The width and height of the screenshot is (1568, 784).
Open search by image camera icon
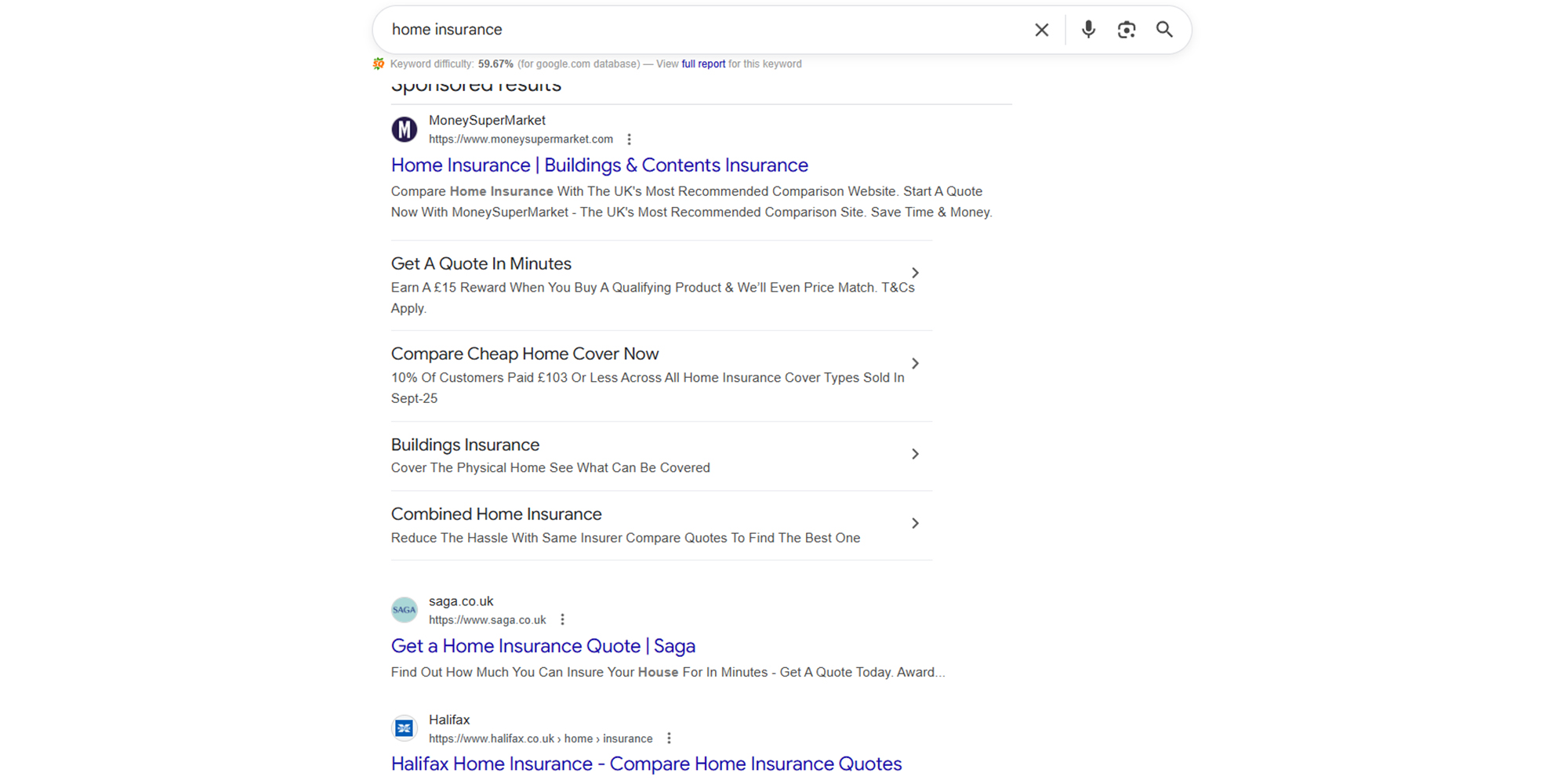coord(1127,30)
